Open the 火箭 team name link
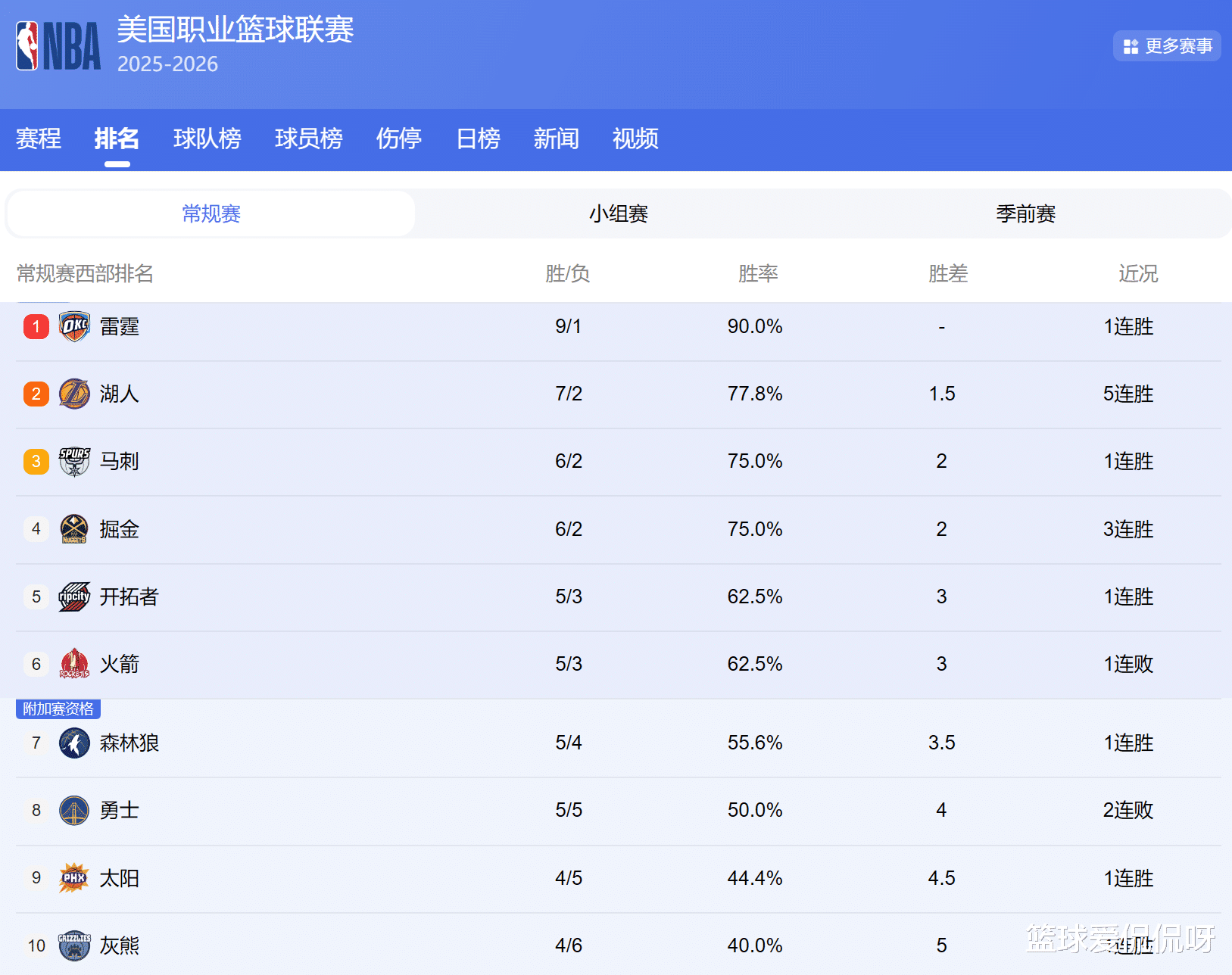 120,664
